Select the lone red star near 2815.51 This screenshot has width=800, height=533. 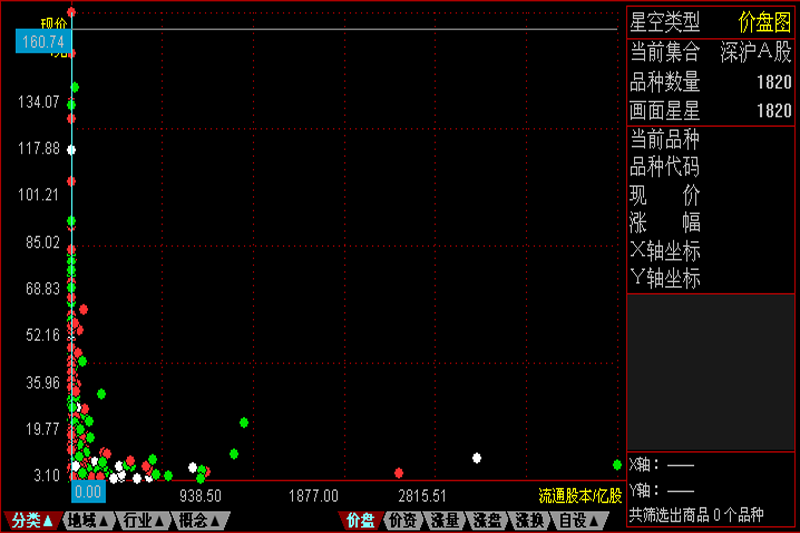click(x=399, y=473)
